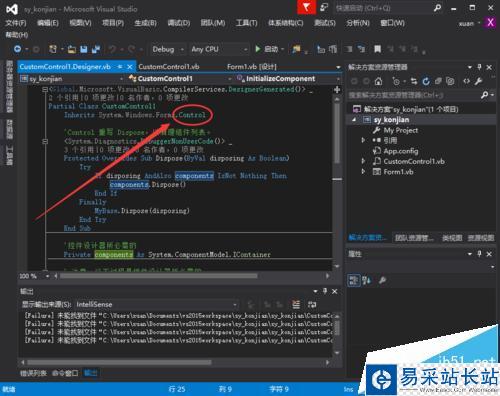Screen dimensions: 500x396
Task: Toggle categorized view in Properties panel
Action: (x=354, y=280)
